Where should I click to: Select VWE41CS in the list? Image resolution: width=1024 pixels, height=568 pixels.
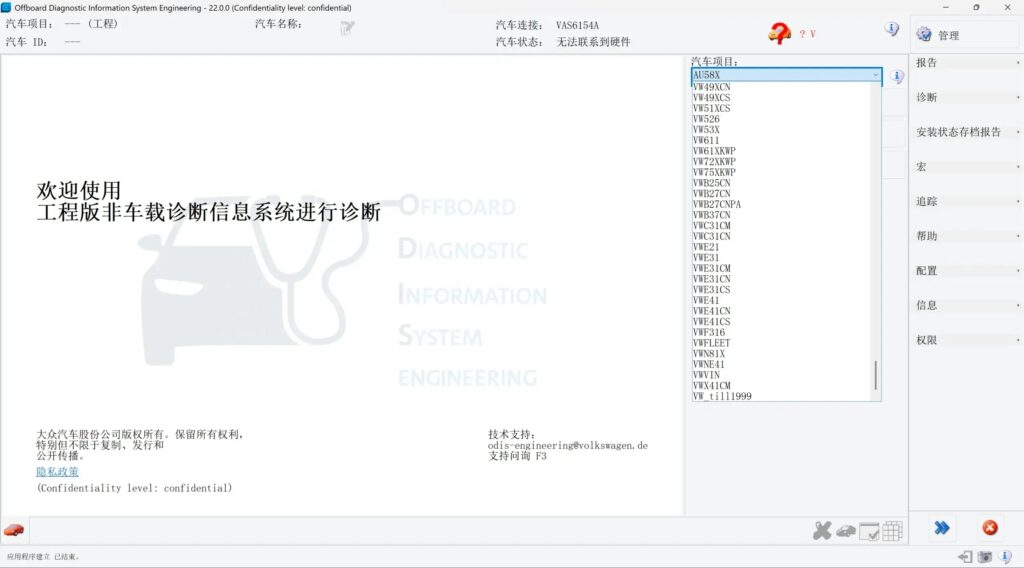781,321
